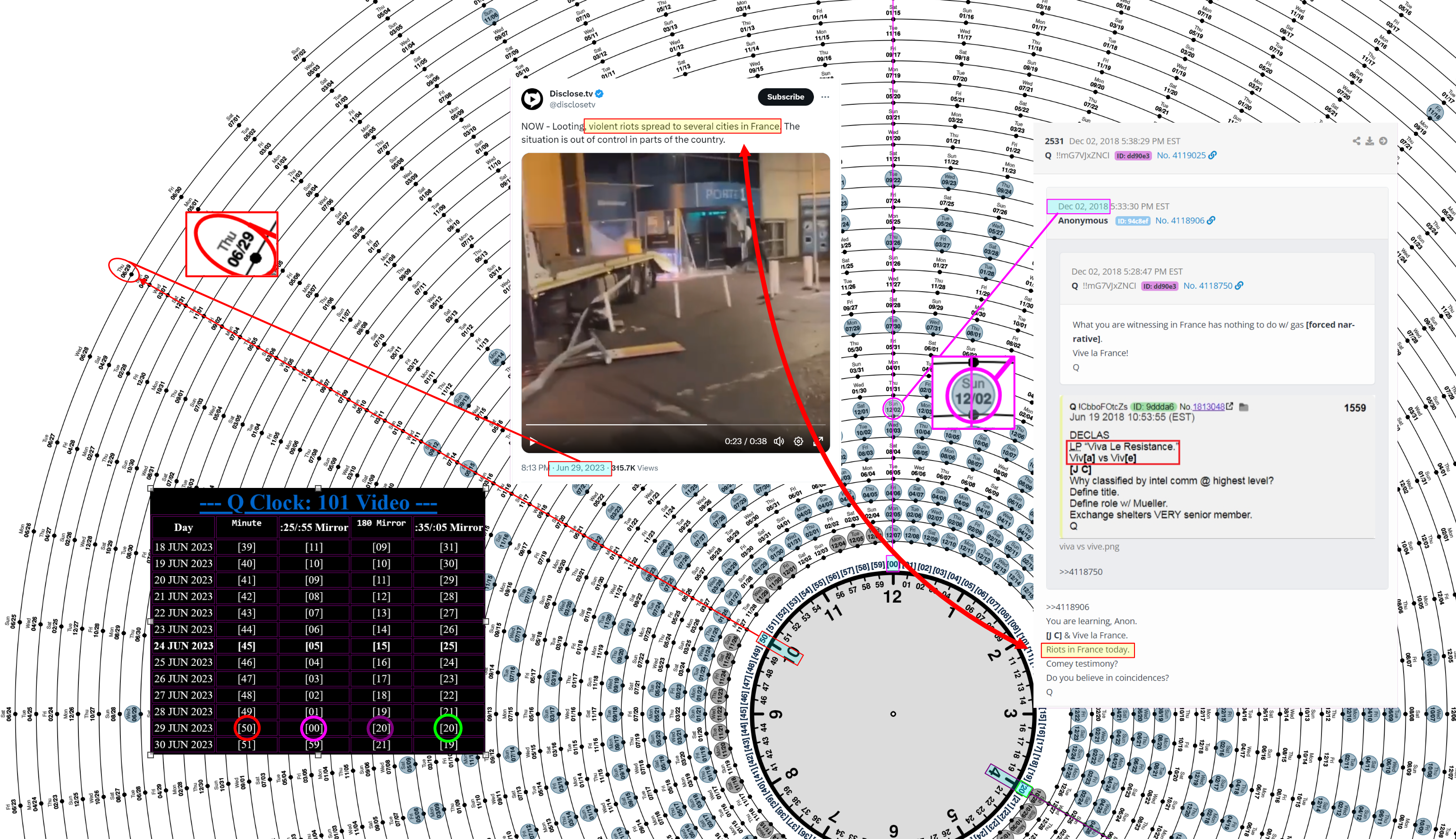The width and height of the screenshot is (1456, 839).
Task: Click the blue verified badge beside Disclose.tv
Action: click(x=600, y=93)
